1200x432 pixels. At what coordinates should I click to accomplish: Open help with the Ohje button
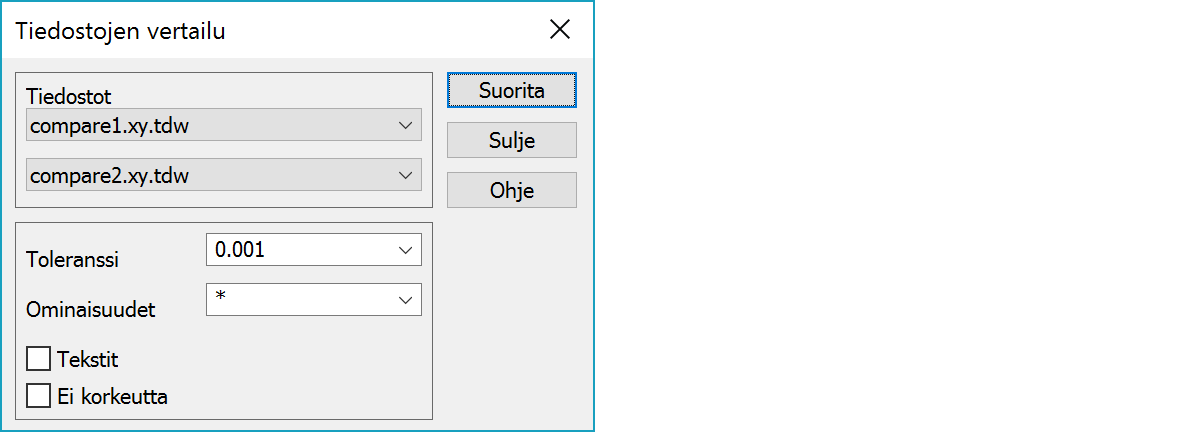point(511,190)
